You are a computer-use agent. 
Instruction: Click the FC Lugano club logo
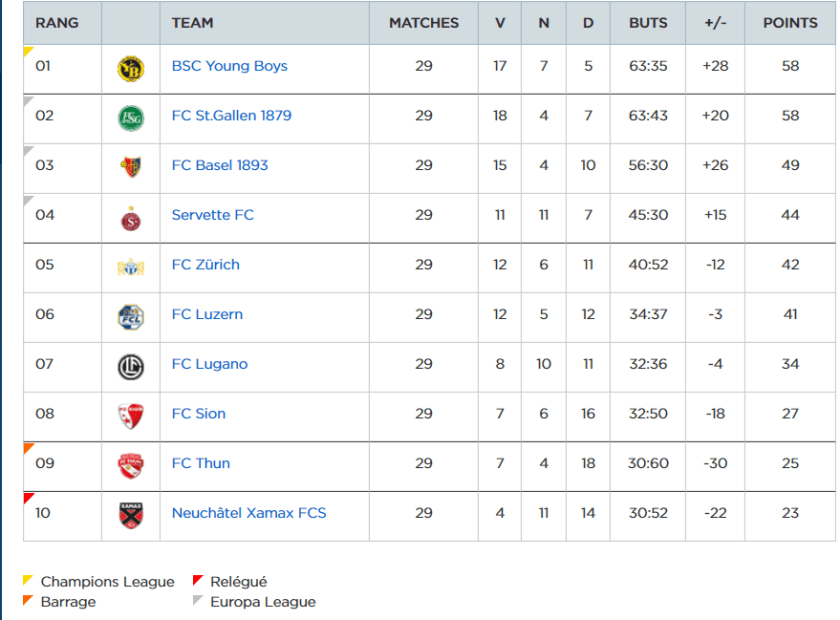pyautogui.click(x=130, y=365)
